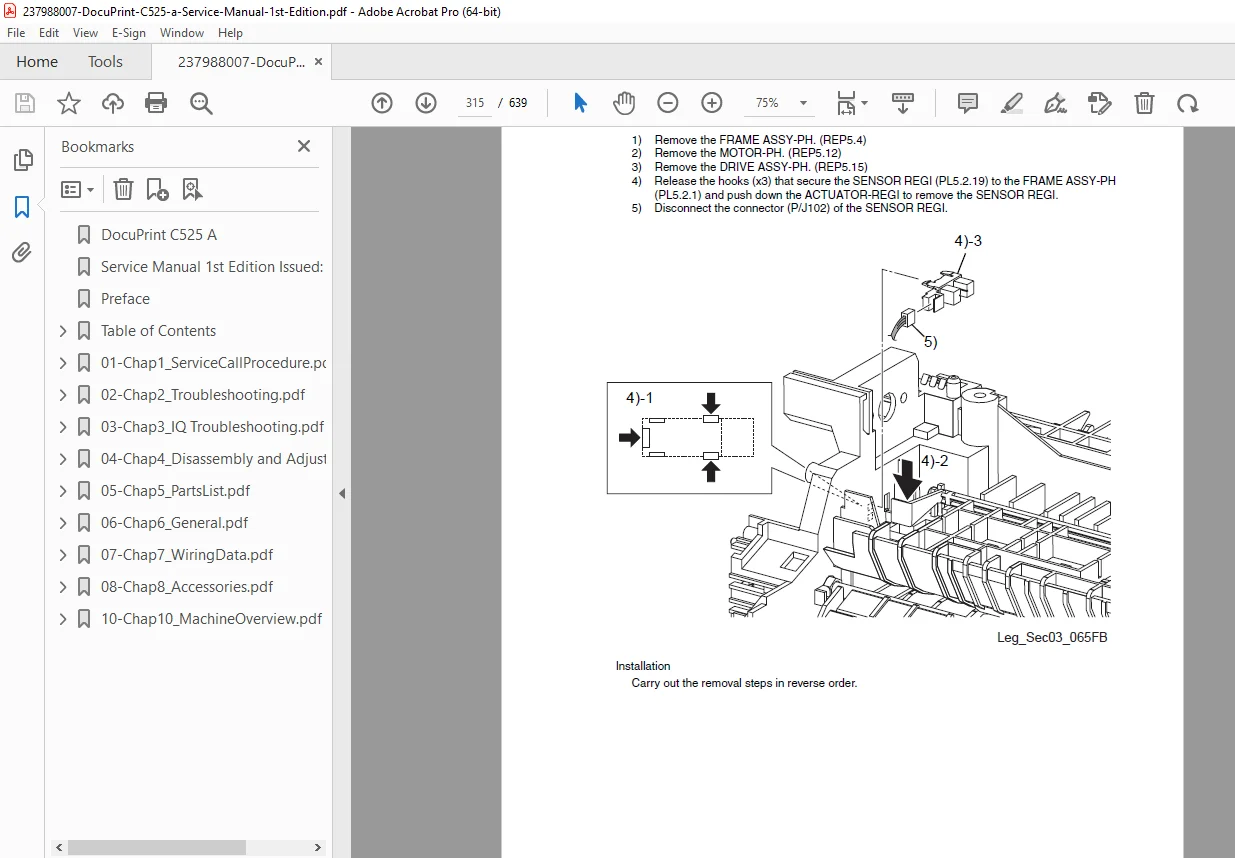Open the Preface bookmark
1235x858 pixels.
125,299
